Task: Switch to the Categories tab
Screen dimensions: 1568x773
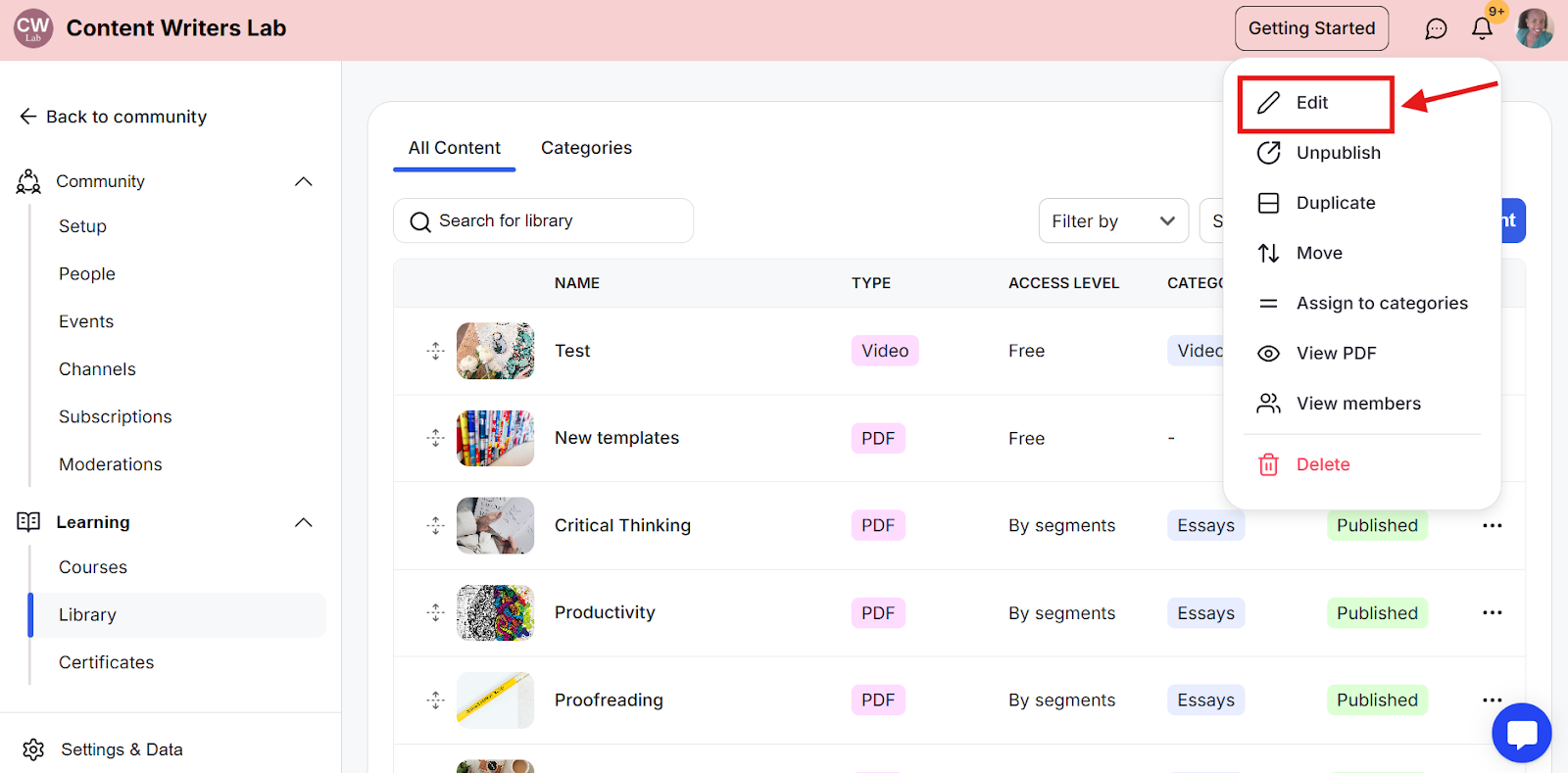Action: click(x=586, y=148)
